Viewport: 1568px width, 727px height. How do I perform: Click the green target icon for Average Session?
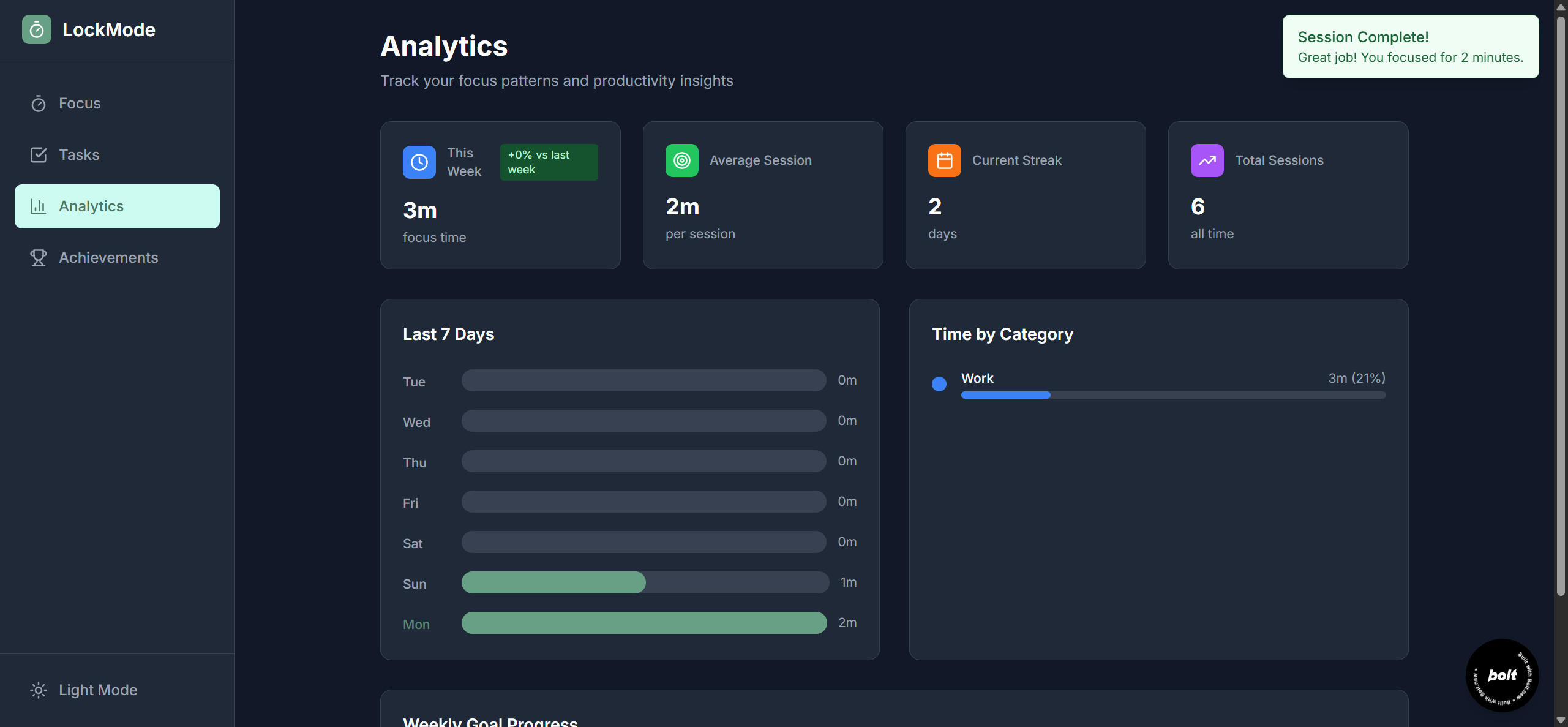click(x=681, y=160)
